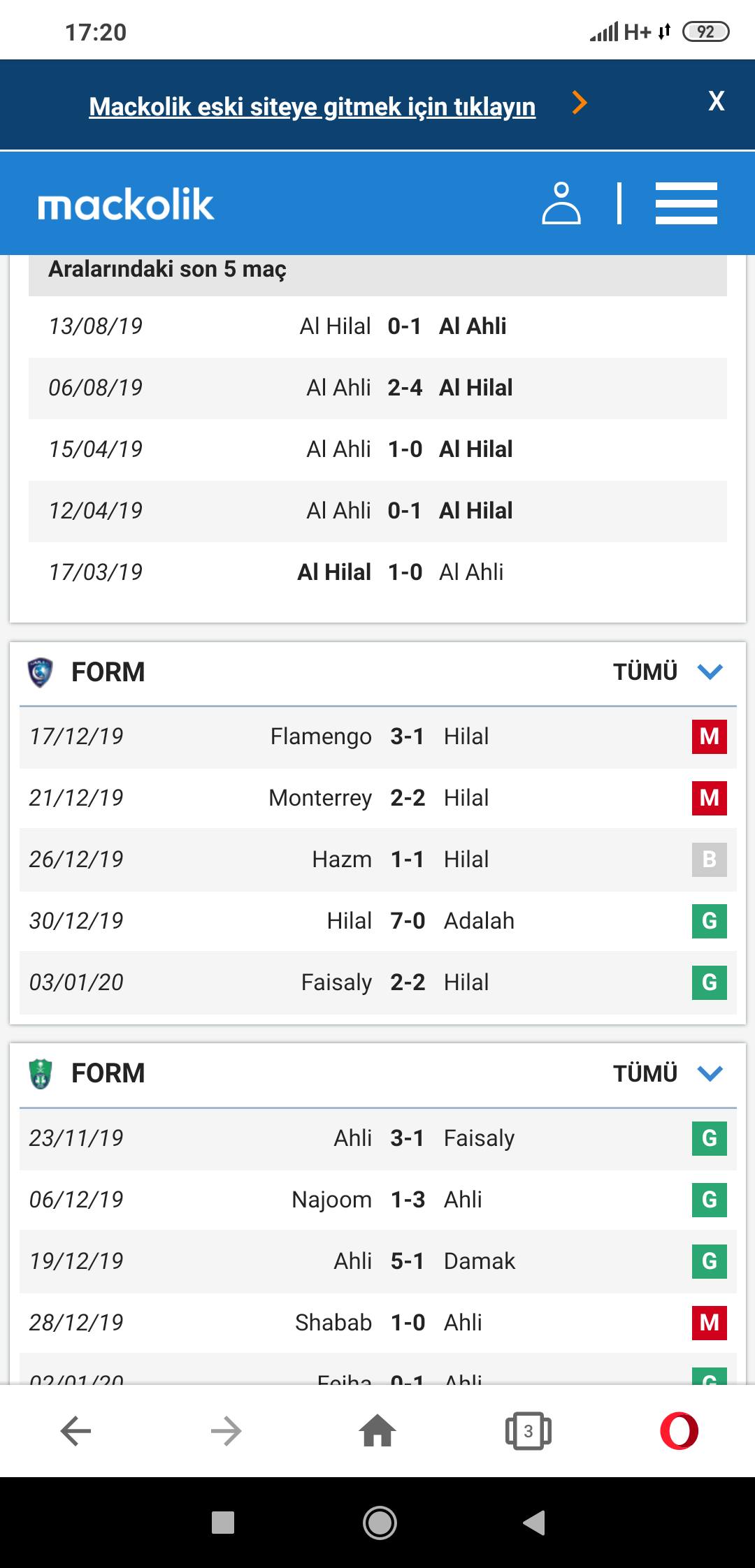
Task: Open the user profile icon
Action: pos(561,203)
